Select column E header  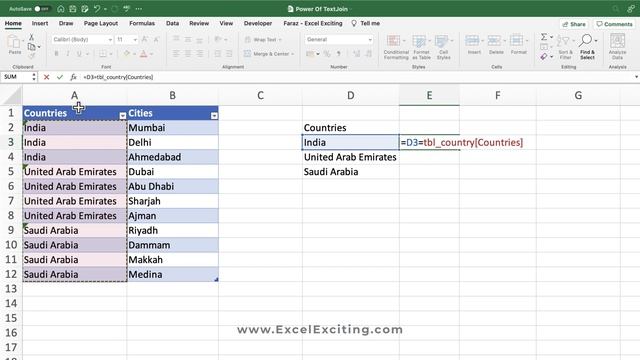click(429, 96)
